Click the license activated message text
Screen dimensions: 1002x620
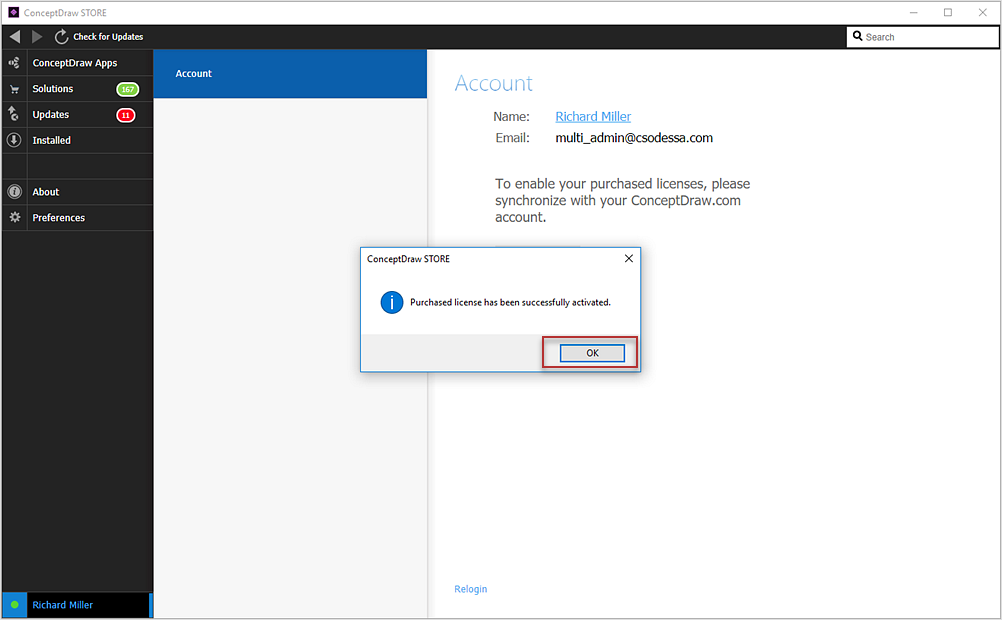click(x=510, y=302)
